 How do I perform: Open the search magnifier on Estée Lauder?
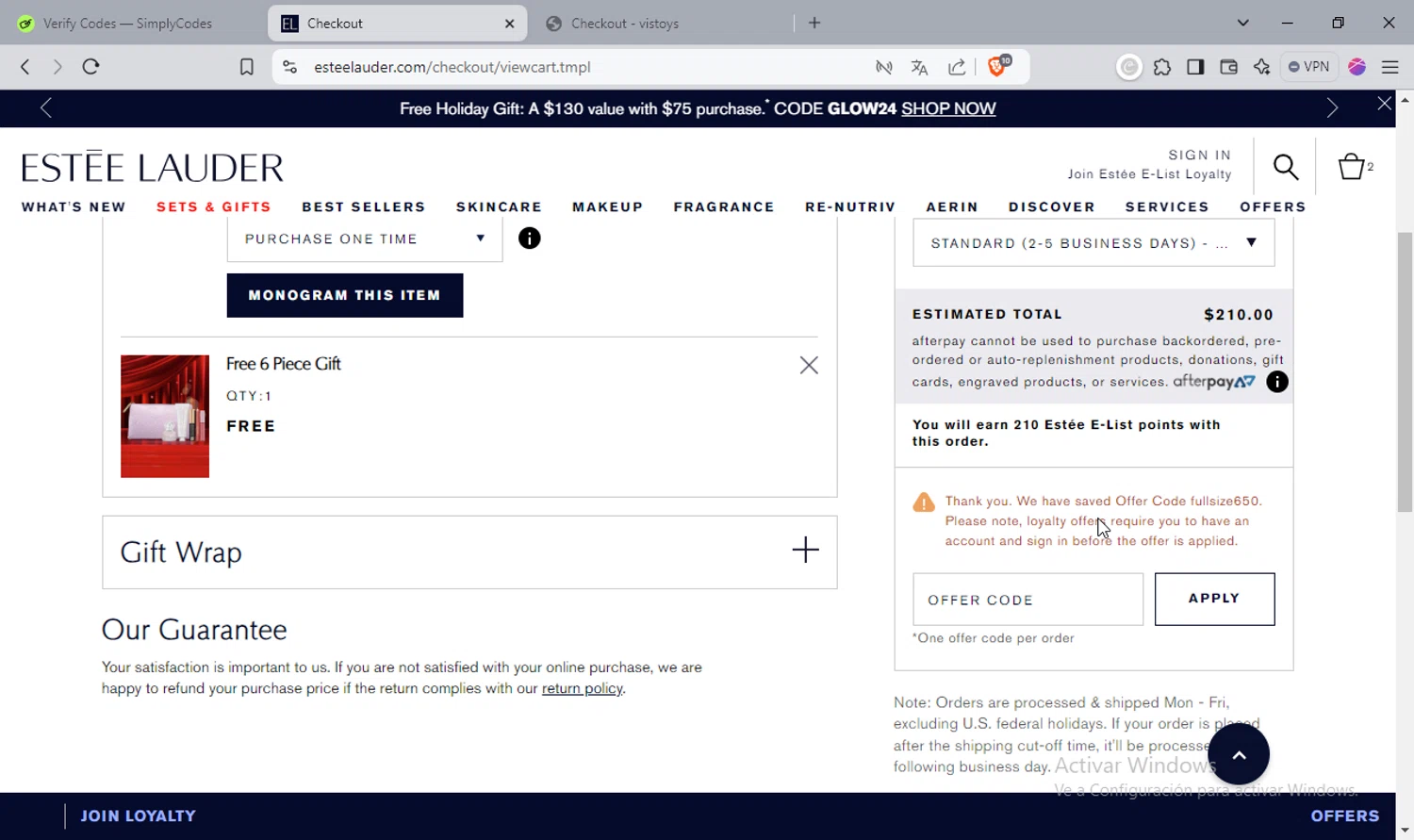point(1286,167)
